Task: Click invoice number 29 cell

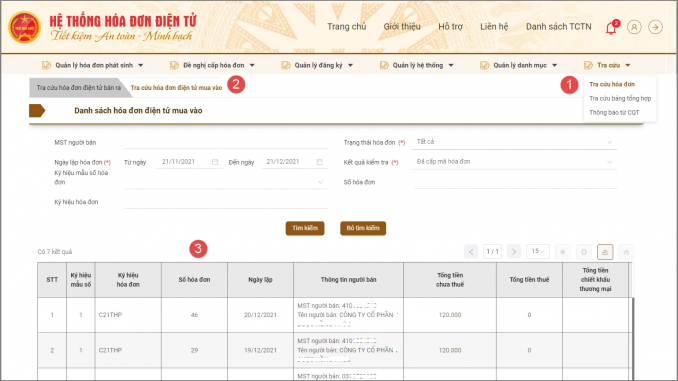Action: coord(194,350)
